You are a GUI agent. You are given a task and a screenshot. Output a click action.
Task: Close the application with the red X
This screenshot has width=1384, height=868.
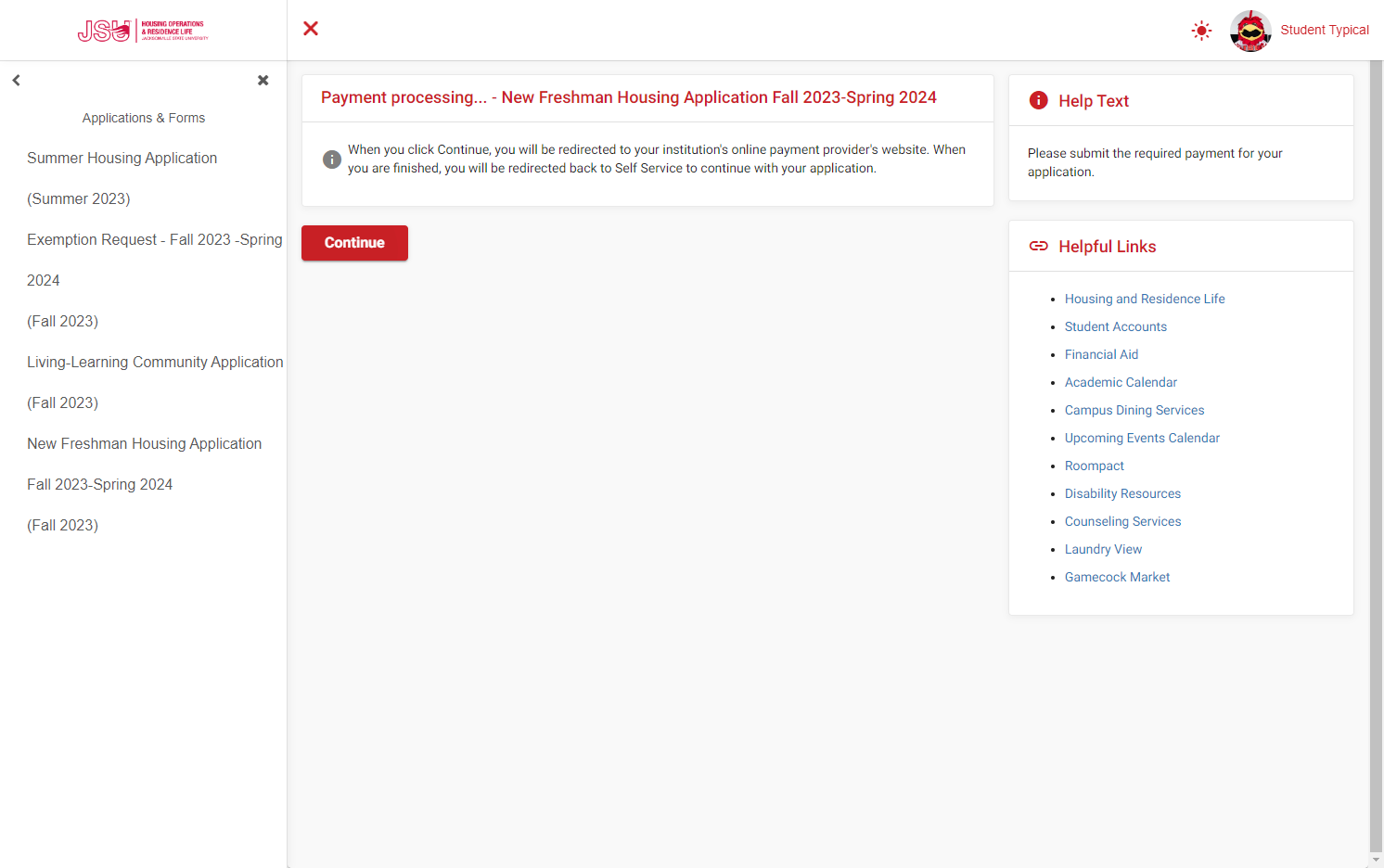(311, 29)
